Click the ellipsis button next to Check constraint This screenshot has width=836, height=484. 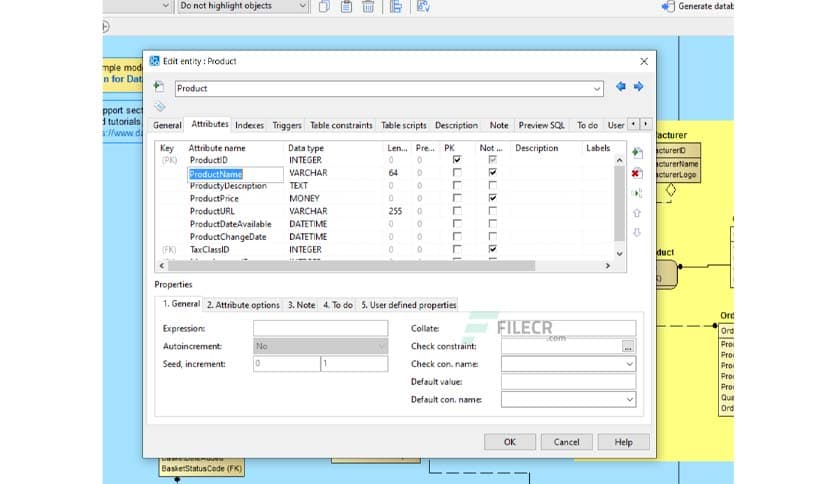(628, 346)
